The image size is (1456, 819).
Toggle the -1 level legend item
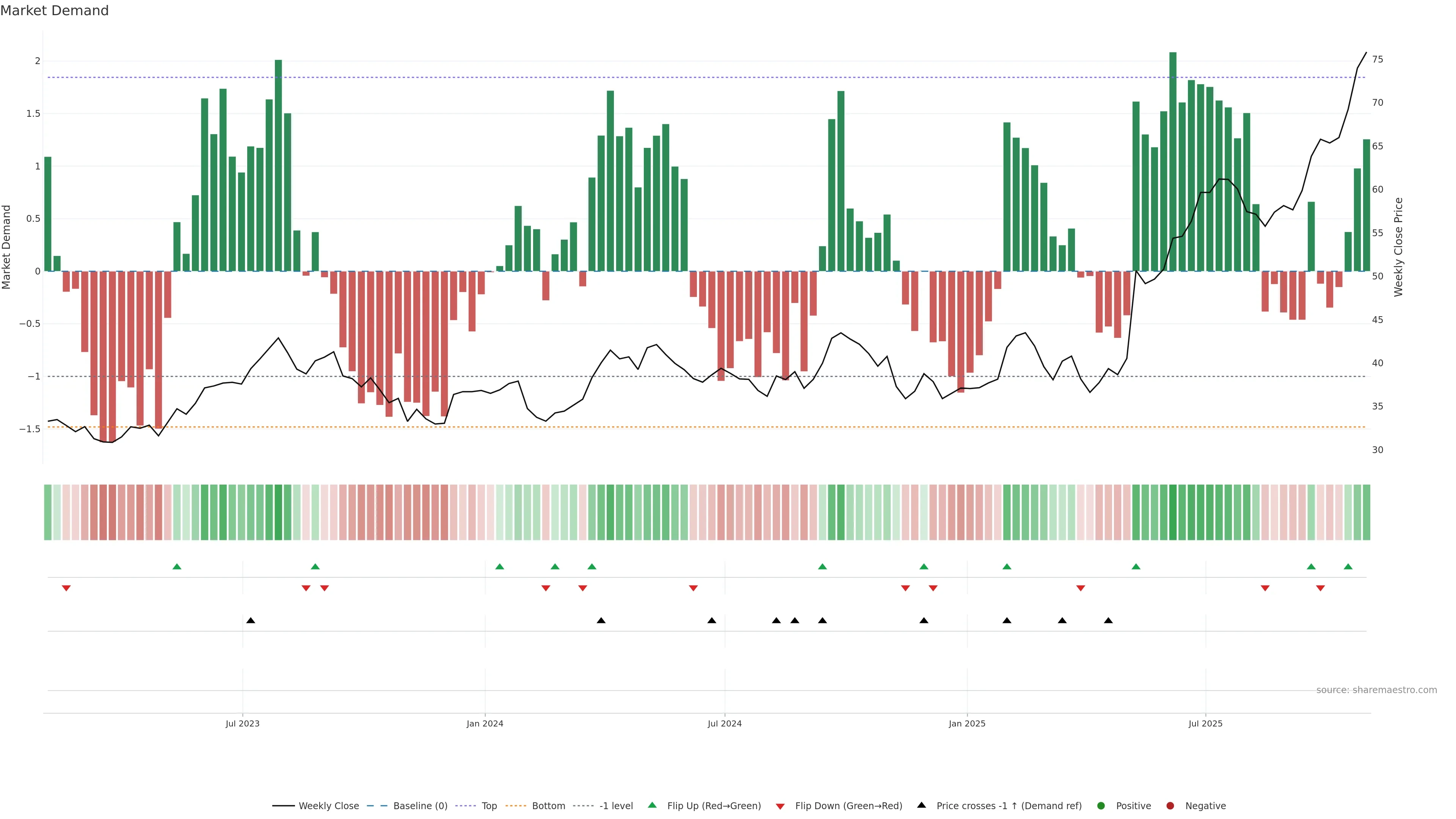point(615,806)
